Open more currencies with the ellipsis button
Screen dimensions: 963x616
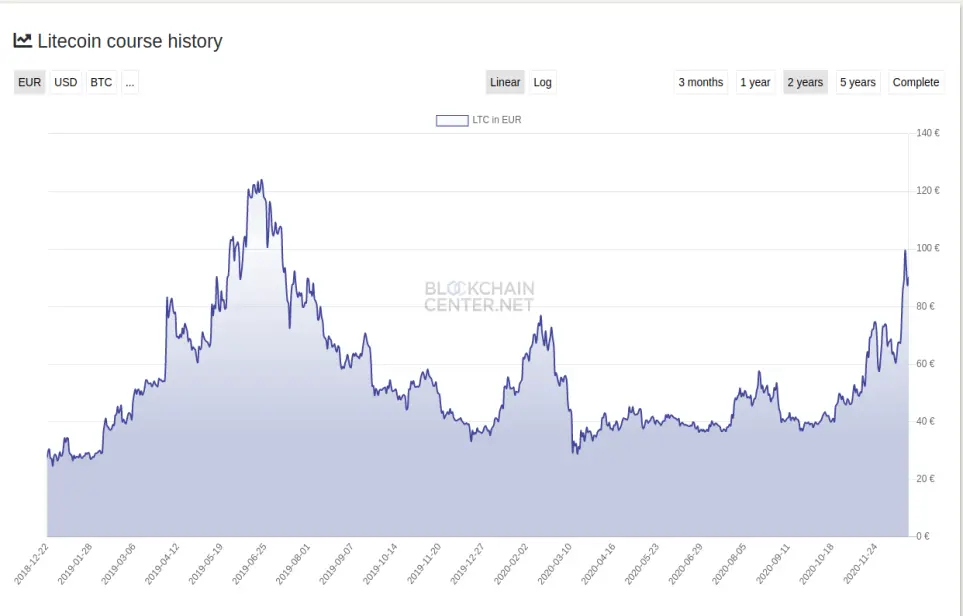click(x=130, y=82)
